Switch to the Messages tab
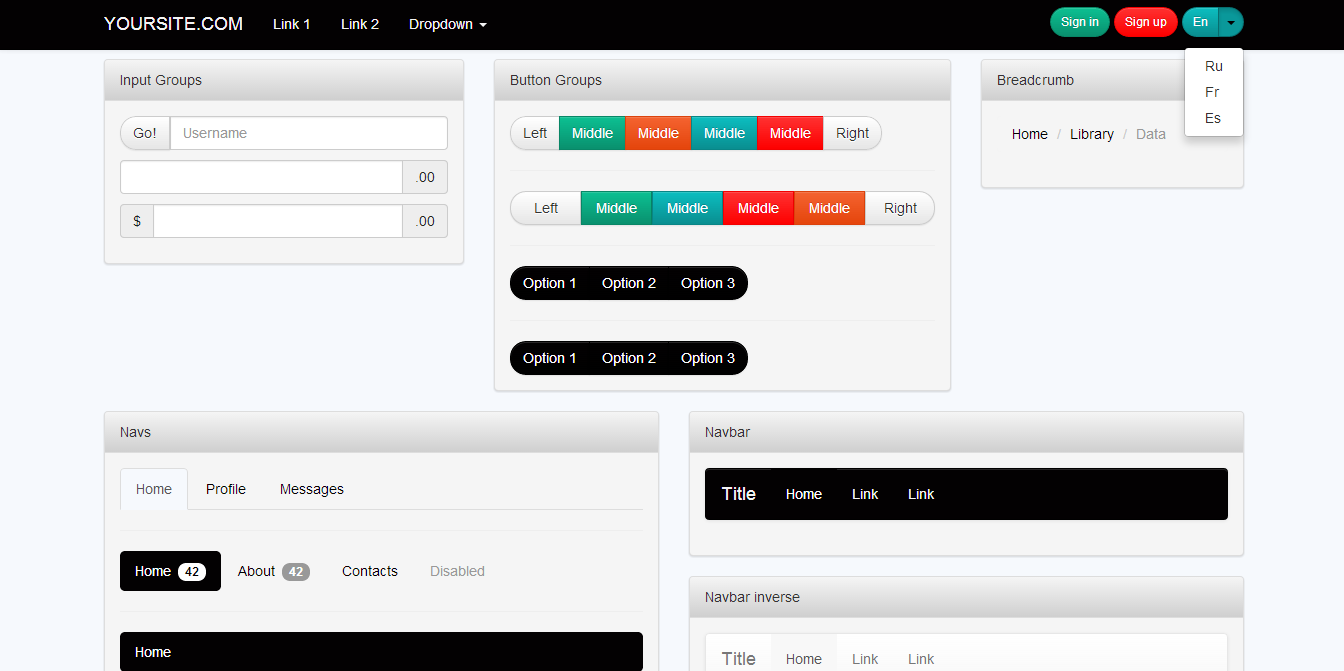 (311, 489)
